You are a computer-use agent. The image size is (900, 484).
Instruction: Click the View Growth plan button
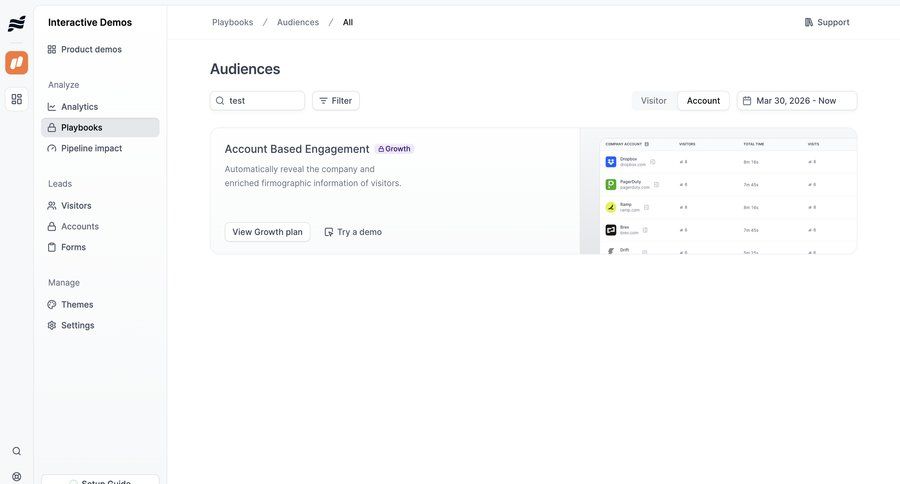click(x=267, y=232)
